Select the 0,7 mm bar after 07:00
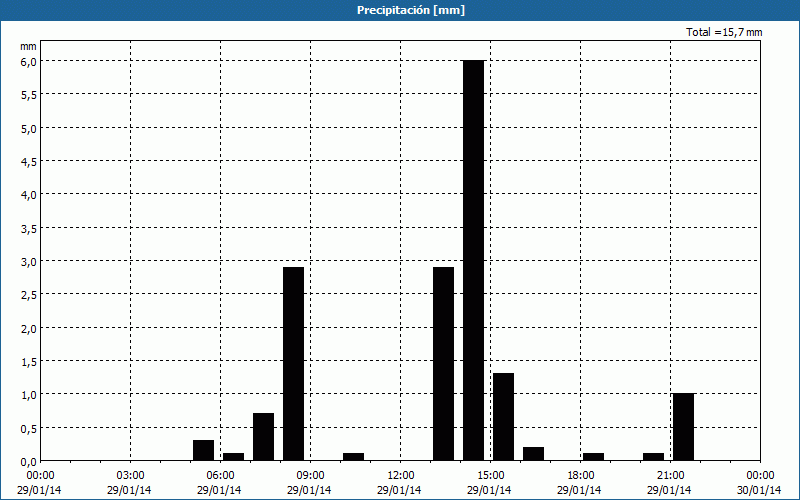Screen dimensions: 800x500 coord(263,437)
